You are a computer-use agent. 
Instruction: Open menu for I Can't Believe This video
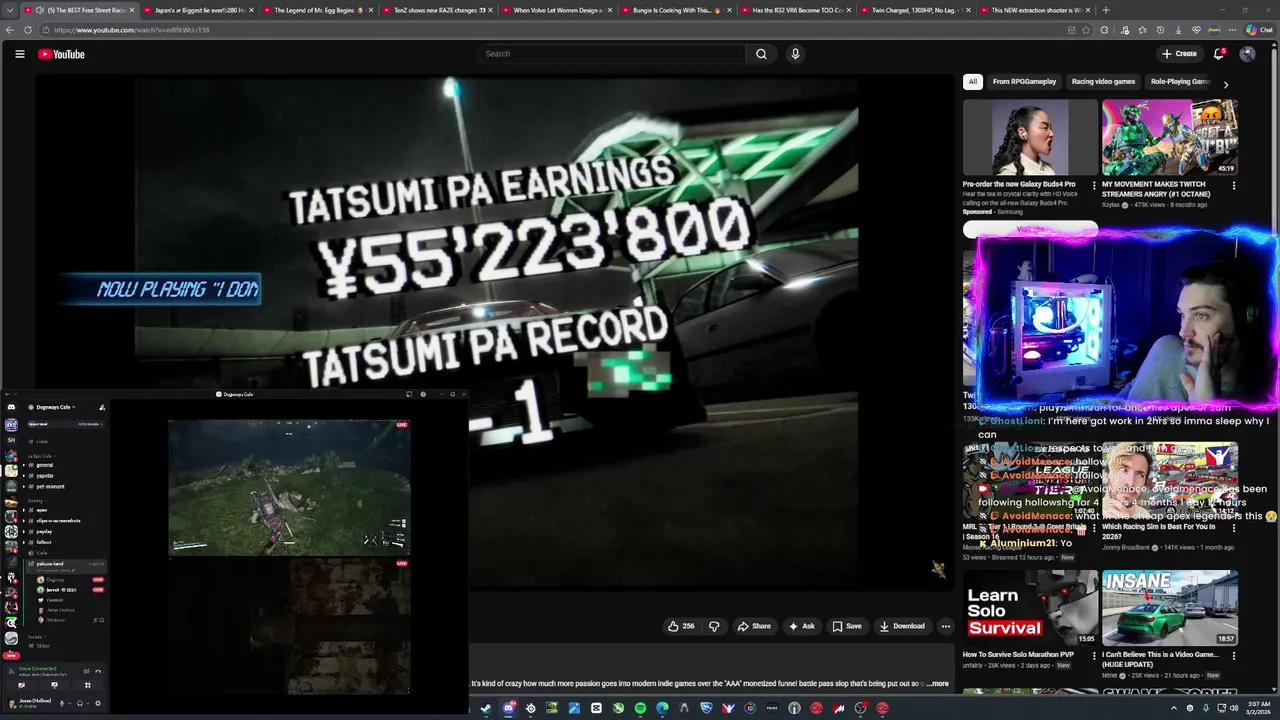tap(1233, 656)
